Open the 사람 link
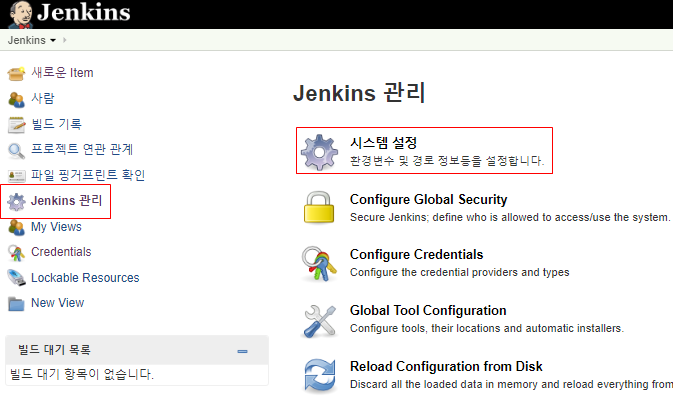This screenshot has width=673, height=402. [x=43, y=98]
